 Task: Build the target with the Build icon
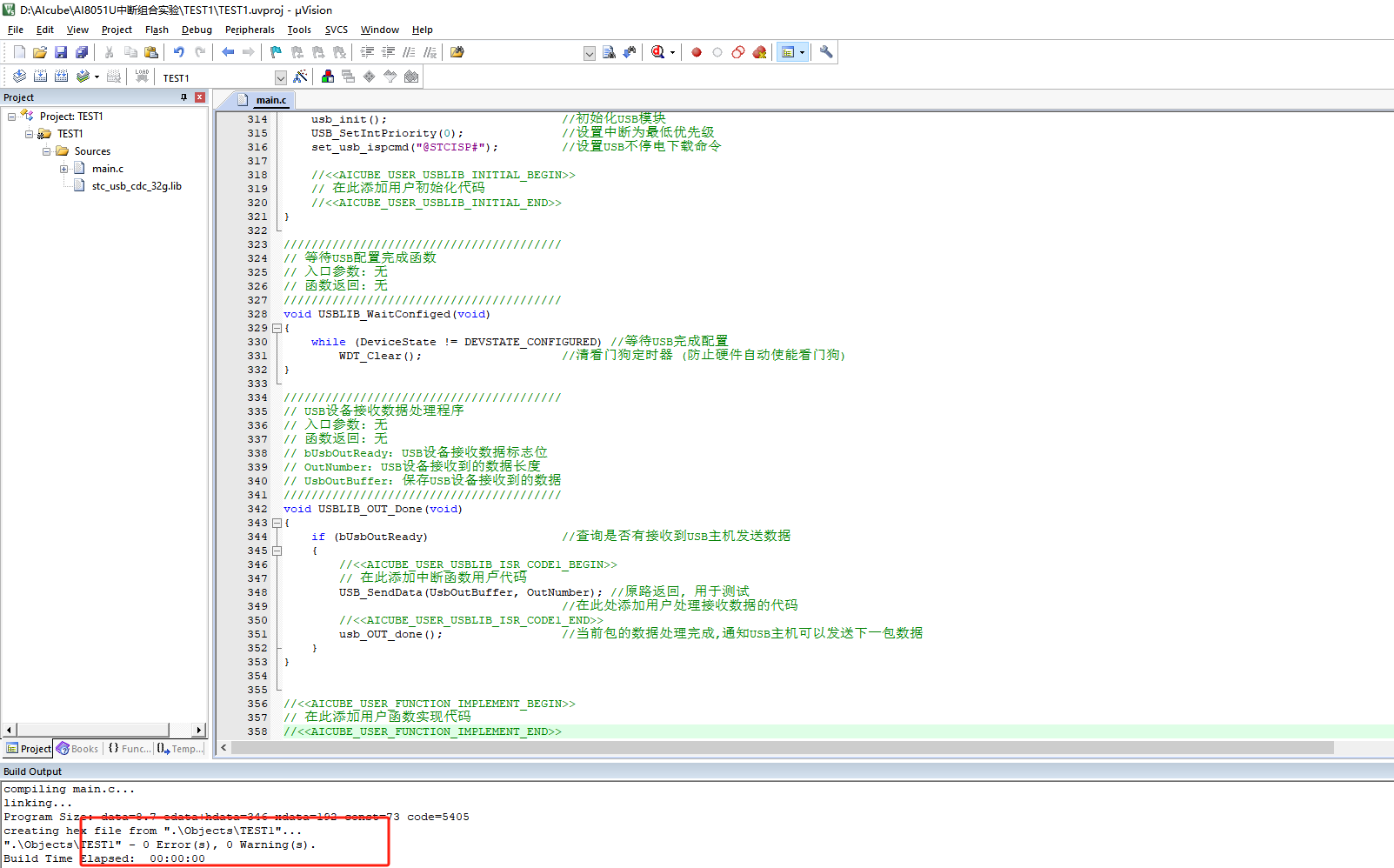pyautogui.click(x=40, y=77)
